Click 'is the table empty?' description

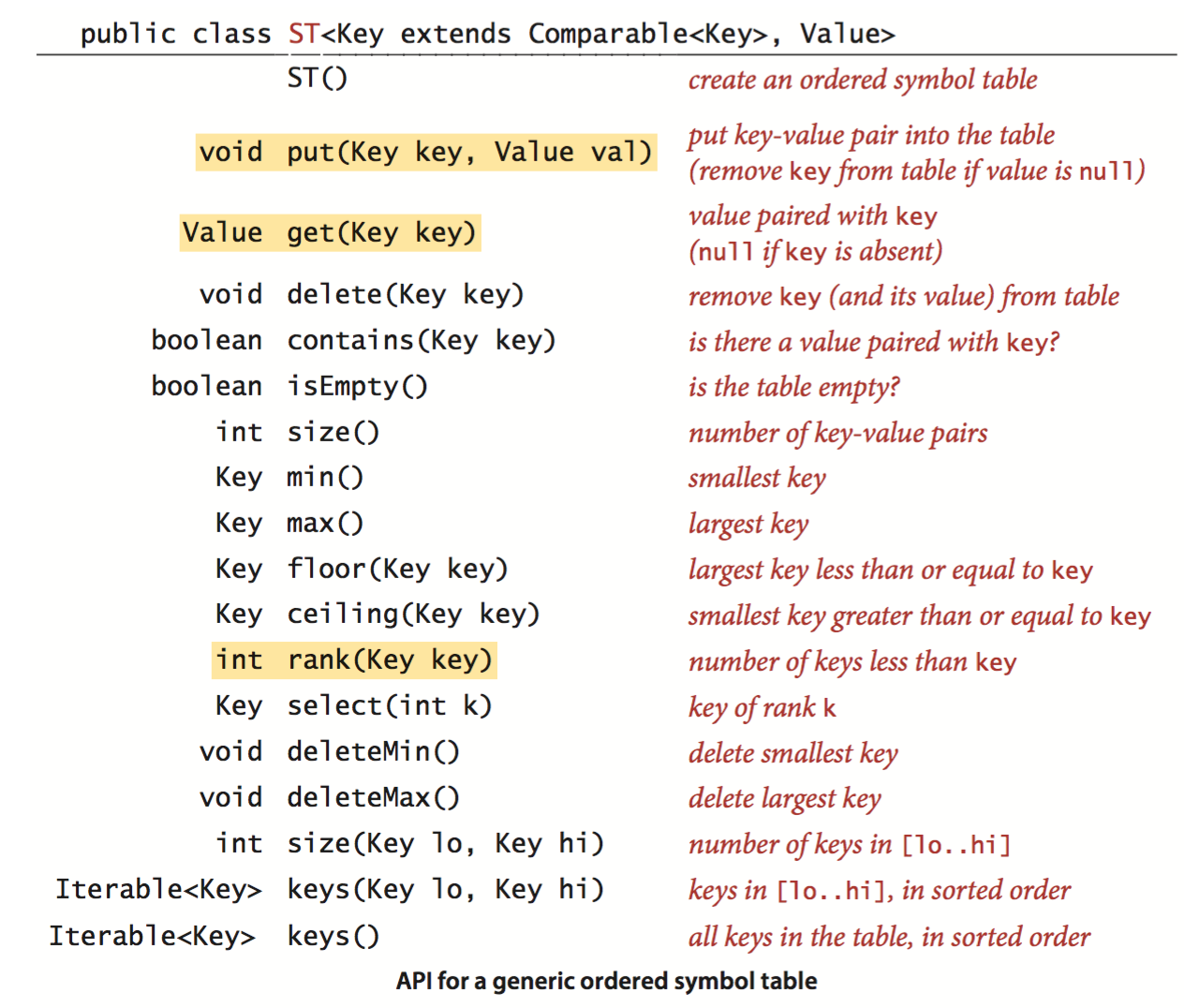coord(793,387)
